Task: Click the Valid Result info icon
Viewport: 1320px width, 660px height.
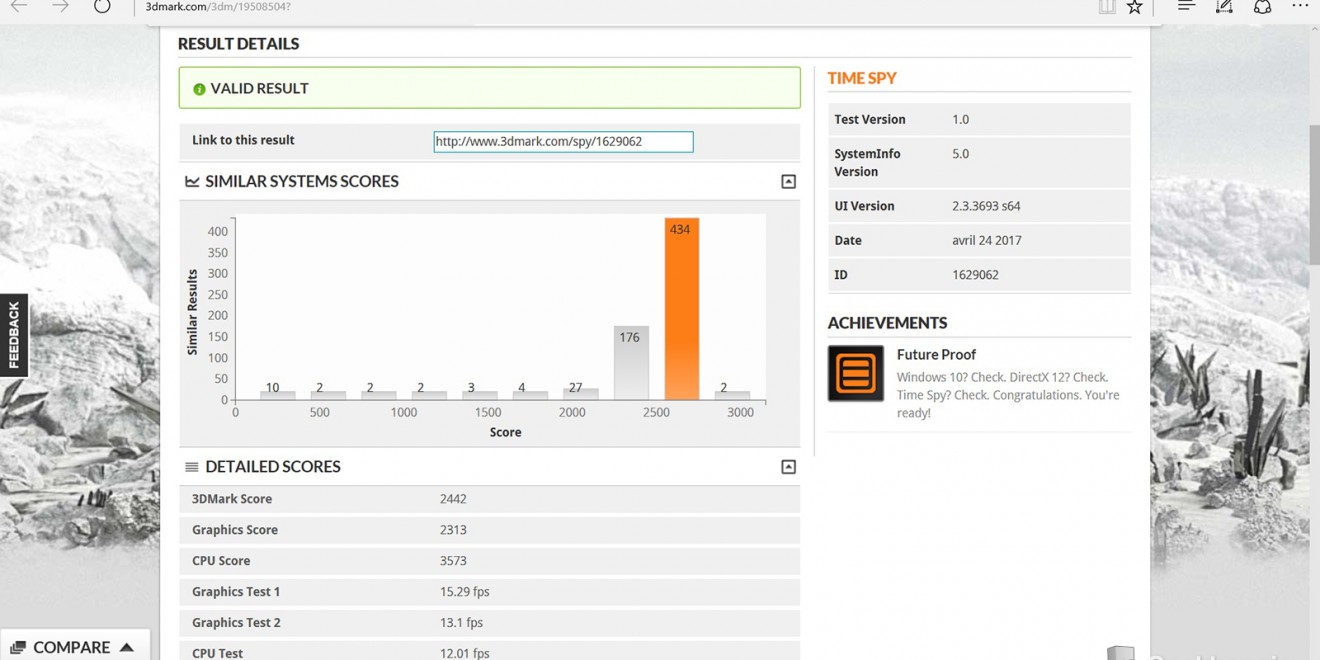Action: click(199, 89)
